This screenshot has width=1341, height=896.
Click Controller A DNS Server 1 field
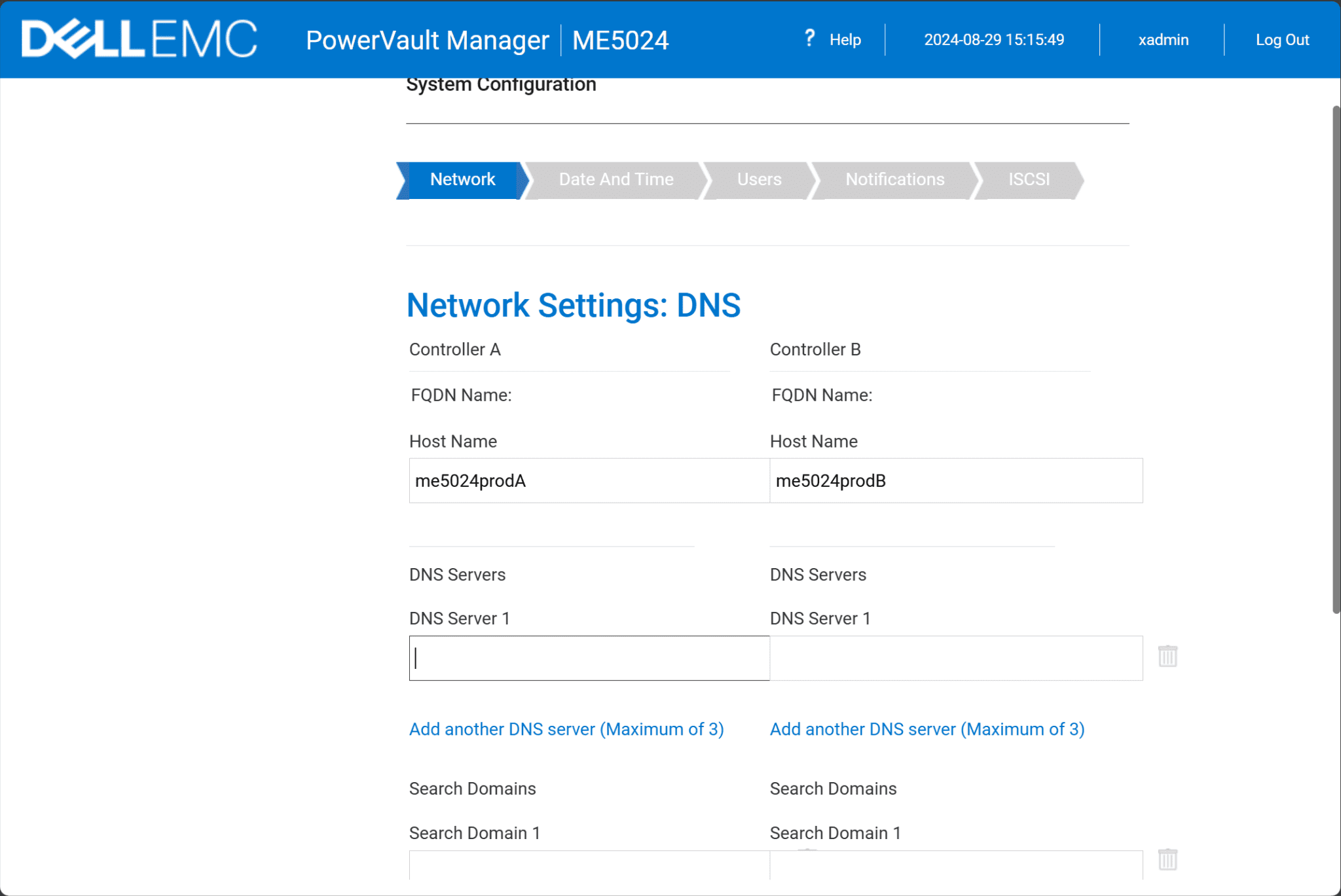[589, 658]
